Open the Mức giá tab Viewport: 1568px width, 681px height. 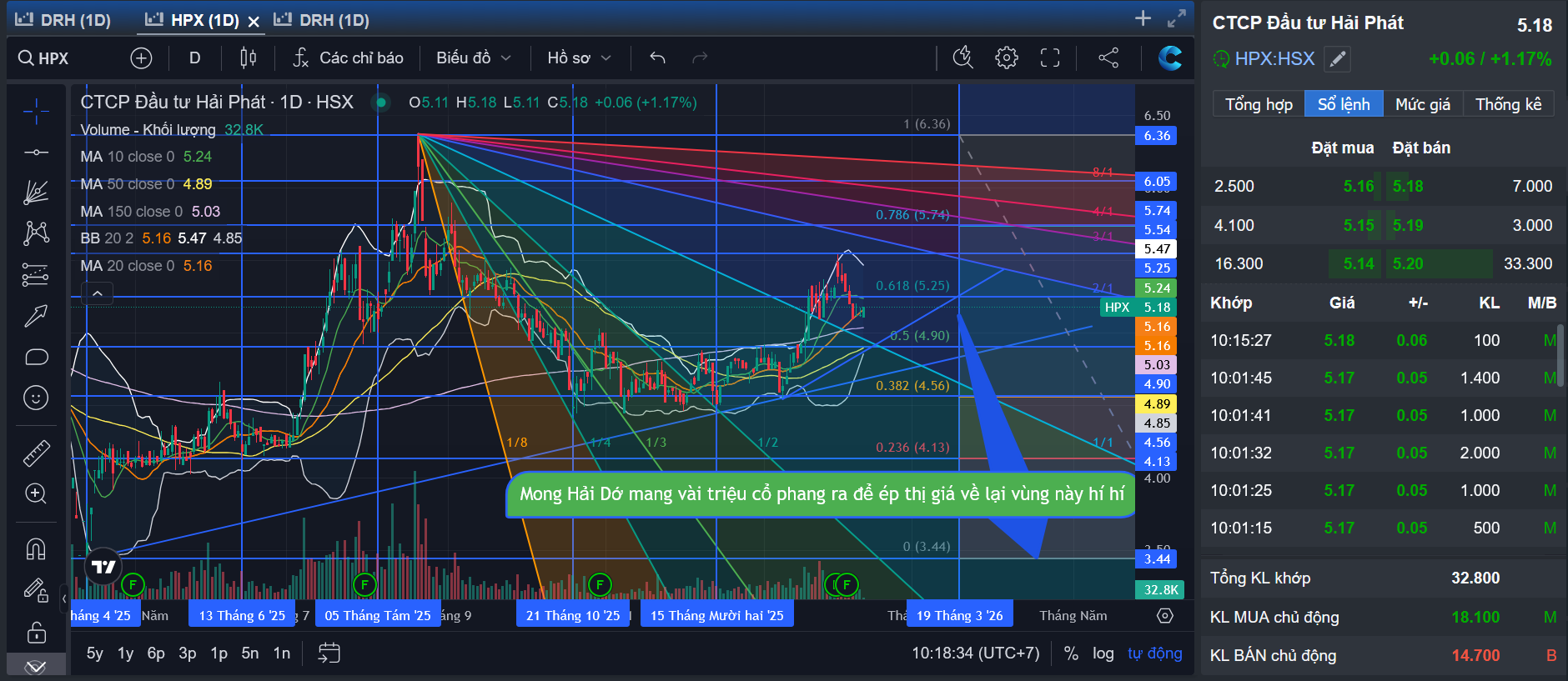[x=1423, y=104]
